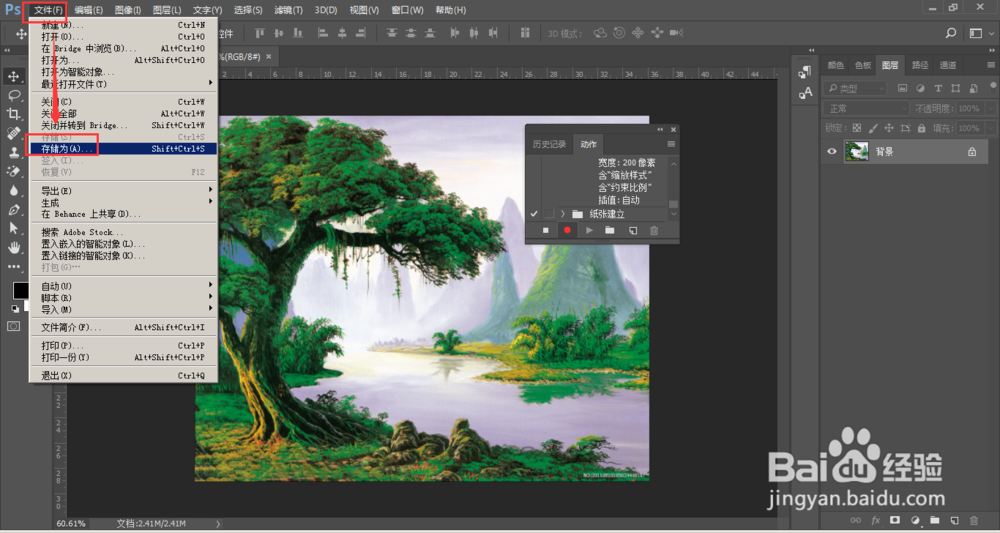This screenshot has width=1000, height=533.
Task: Open the 正常 blend mode dropdown
Action: (865, 108)
